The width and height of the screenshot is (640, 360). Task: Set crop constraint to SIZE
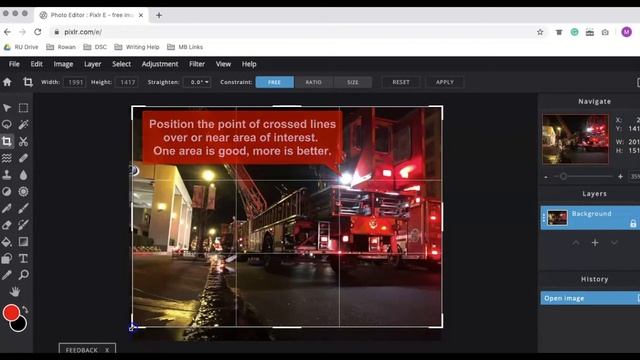click(x=353, y=82)
